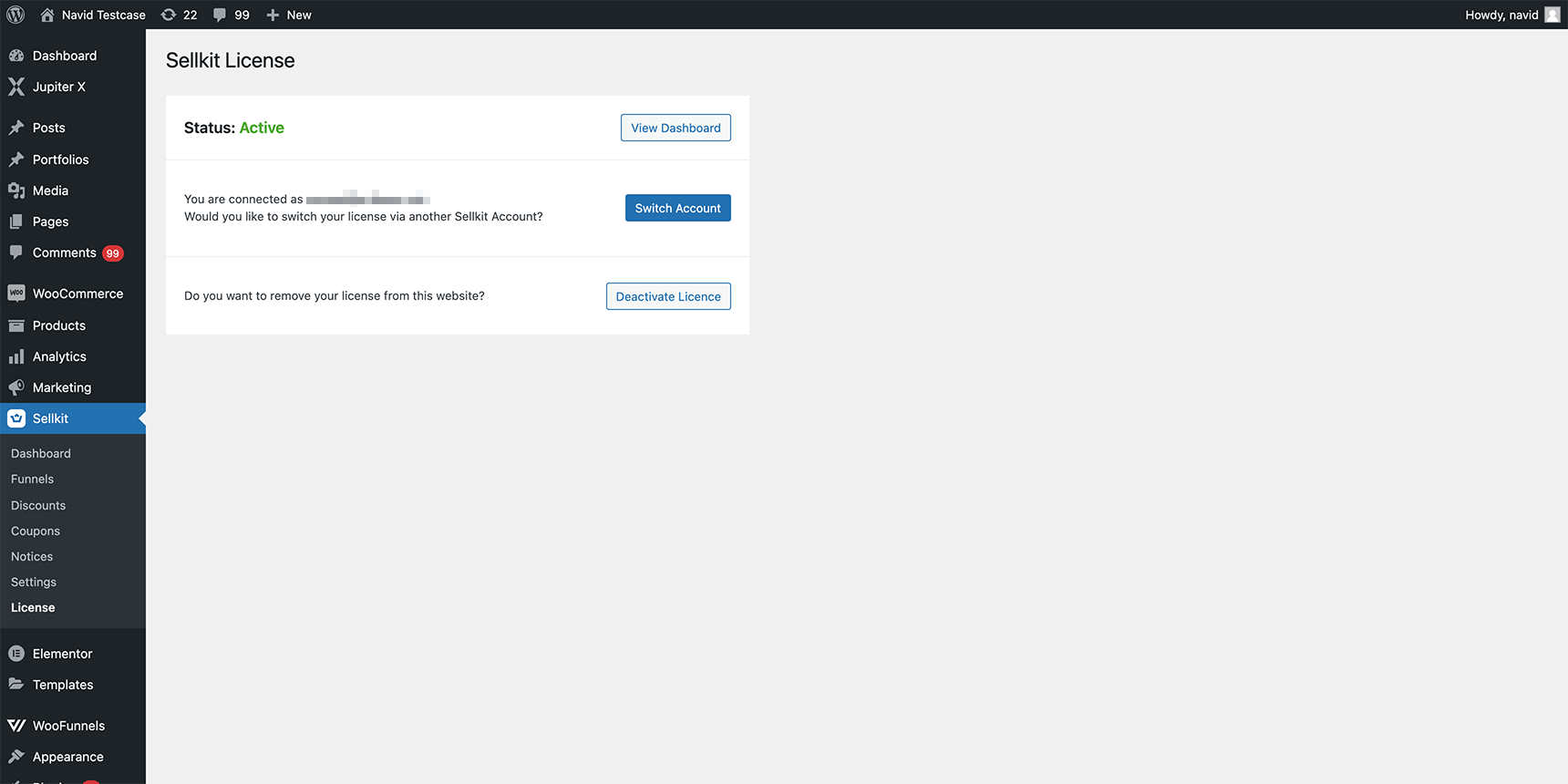Open the Analytics menu label
1568x784 pixels.
(x=59, y=356)
